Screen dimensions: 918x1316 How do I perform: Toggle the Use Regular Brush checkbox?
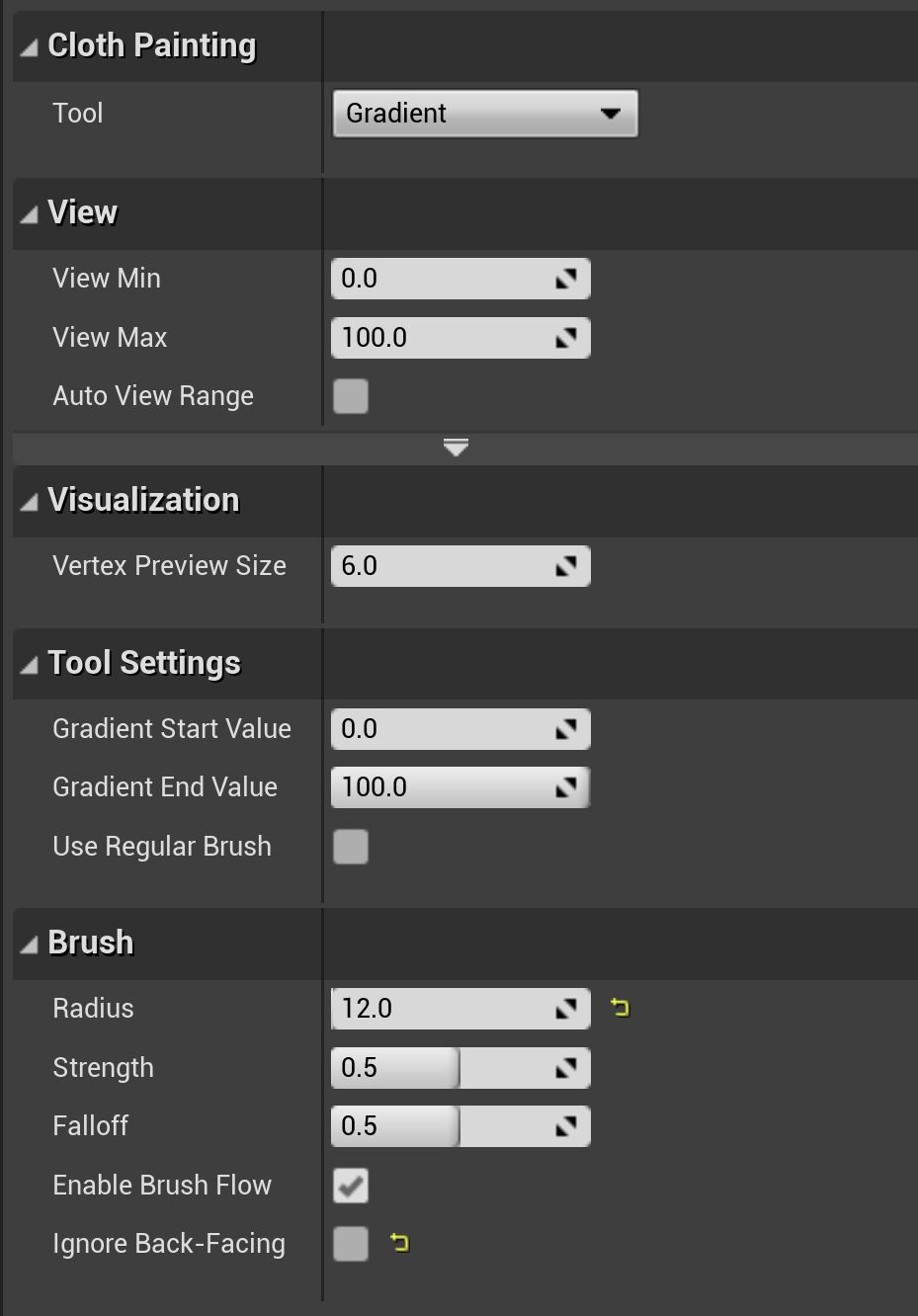coord(351,847)
